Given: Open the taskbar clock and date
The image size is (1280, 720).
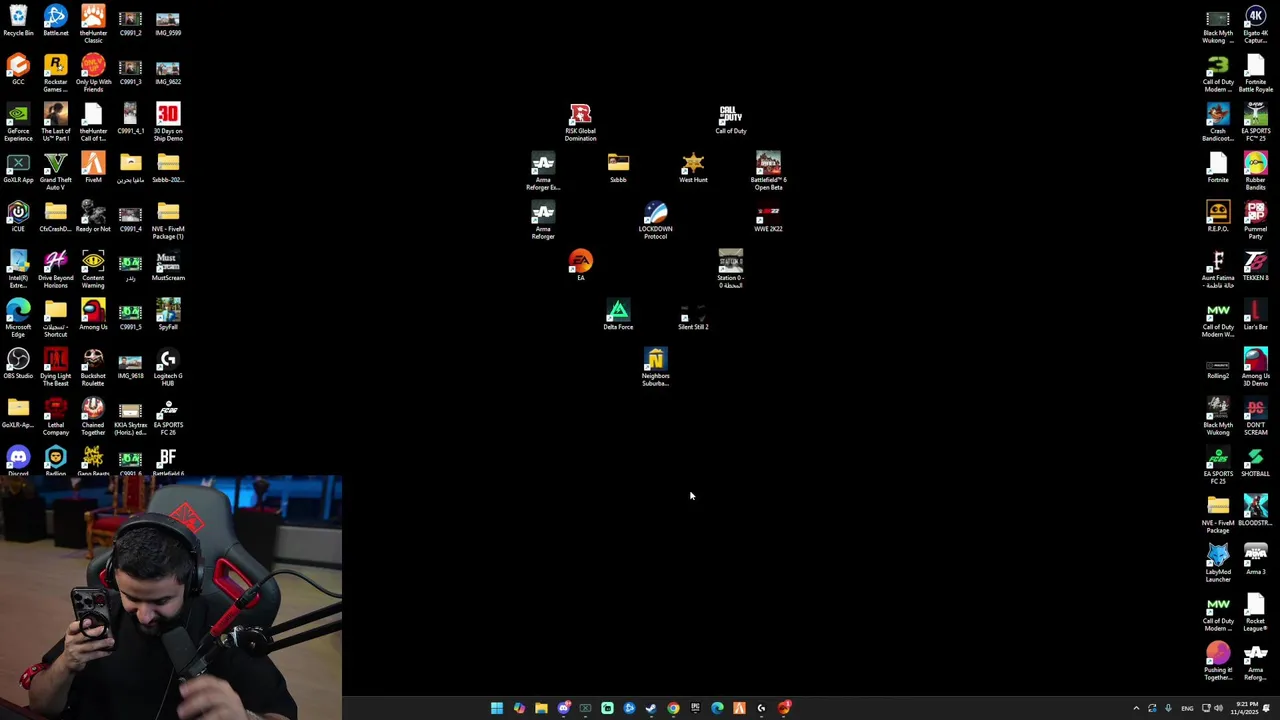Looking at the screenshot, I should point(1243,708).
